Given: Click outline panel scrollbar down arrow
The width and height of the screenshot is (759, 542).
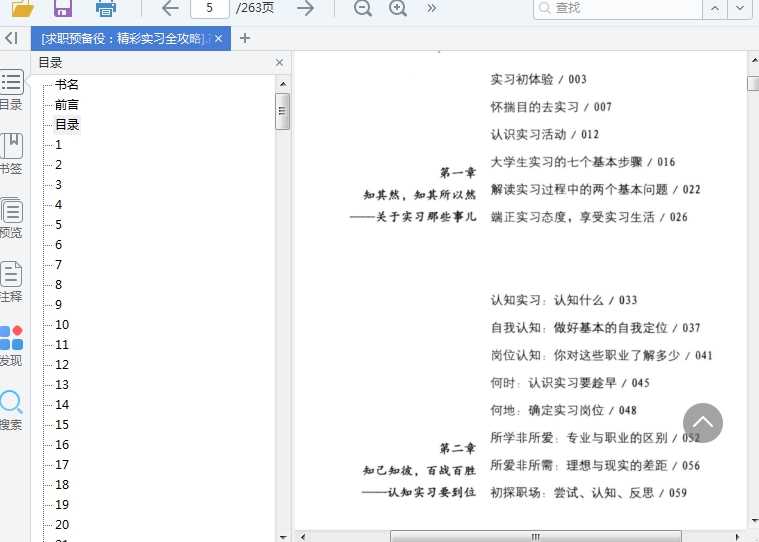Looking at the screenshot, I should click(283, 537).
